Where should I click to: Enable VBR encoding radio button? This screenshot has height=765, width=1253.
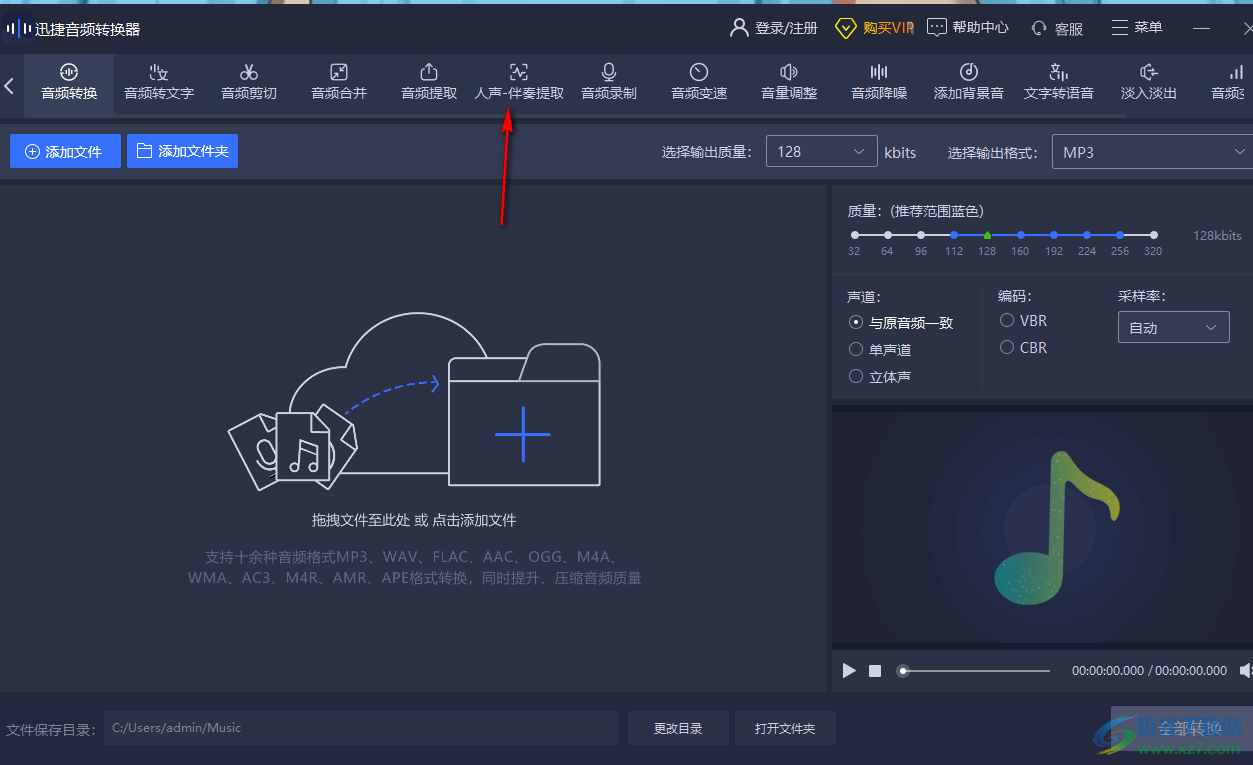click(1007, 321)
